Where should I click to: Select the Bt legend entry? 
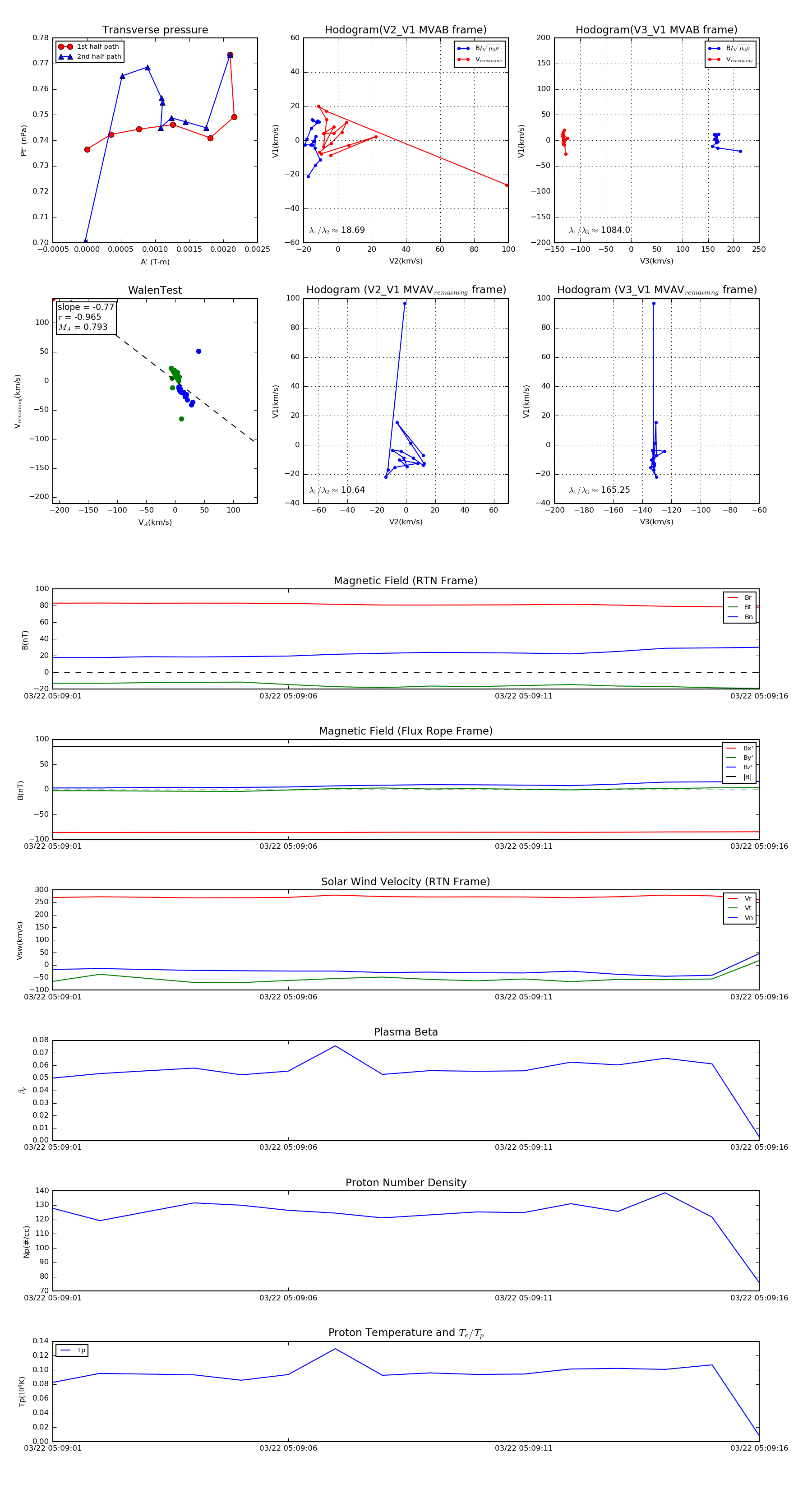coord(740,607)
